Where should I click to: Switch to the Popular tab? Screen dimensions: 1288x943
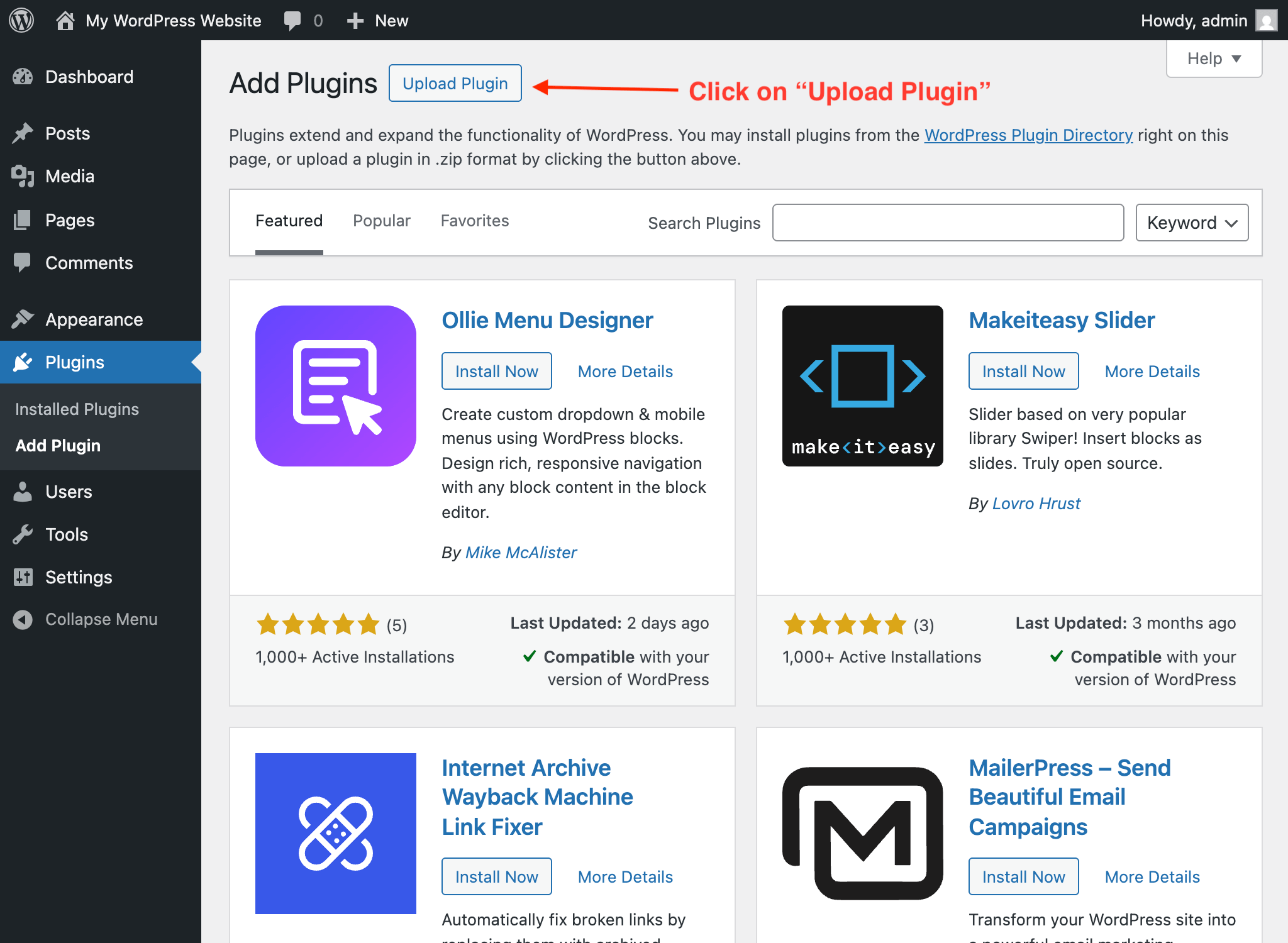[380, 221]
